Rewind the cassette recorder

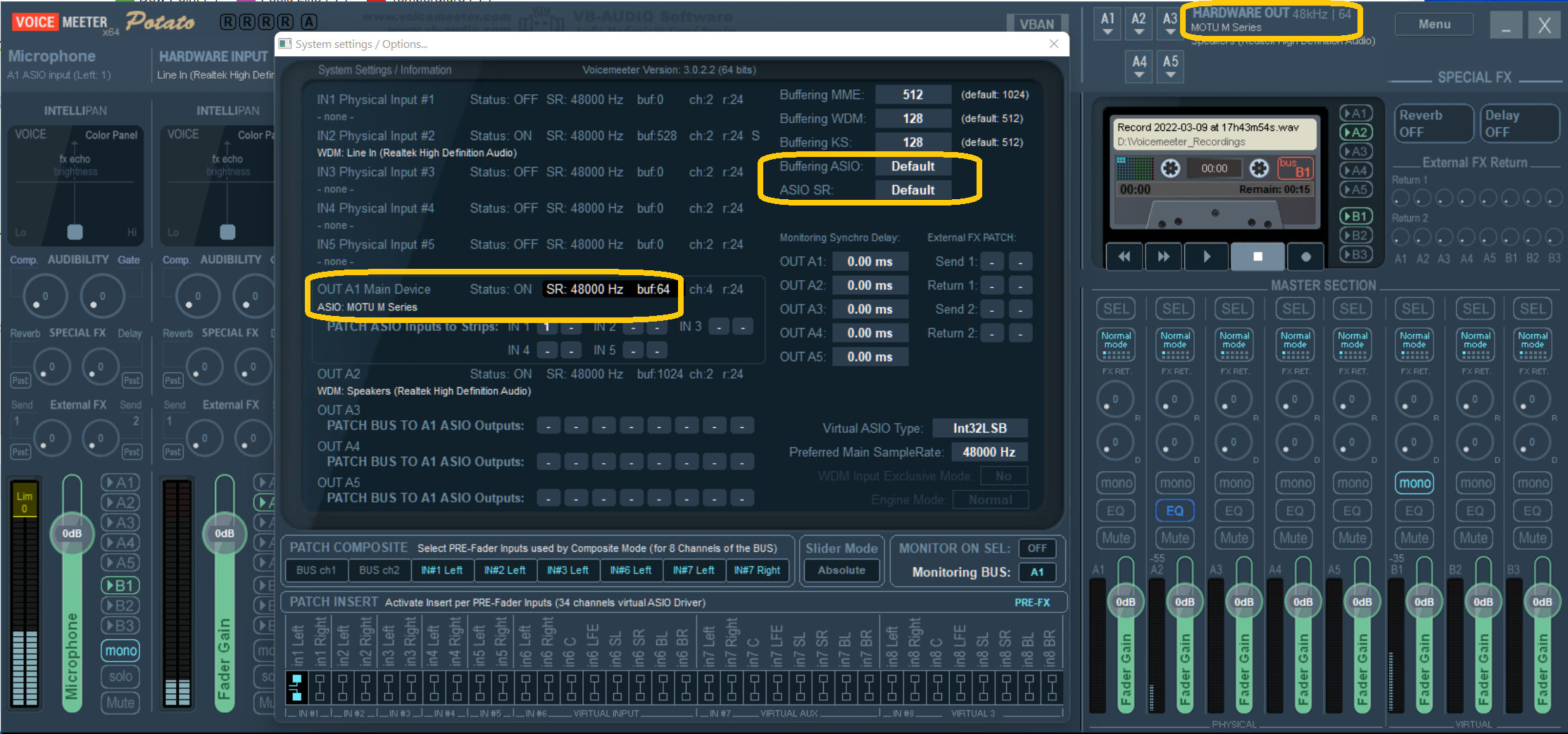click(1124, 257)
